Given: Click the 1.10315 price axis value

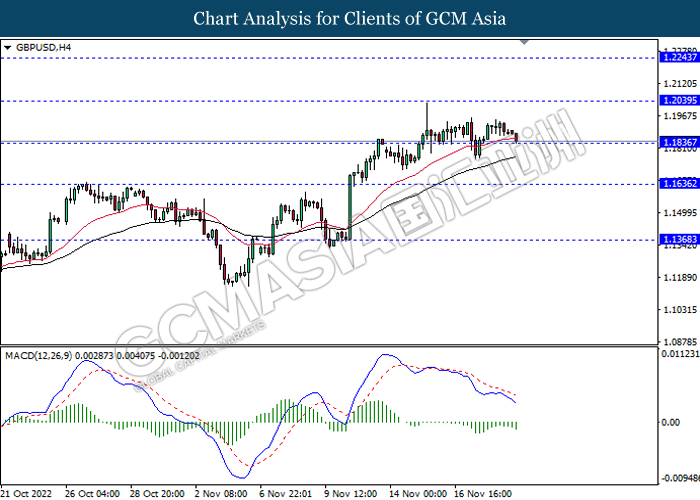Looking at the screenshot, I should (x=680, y=309).
